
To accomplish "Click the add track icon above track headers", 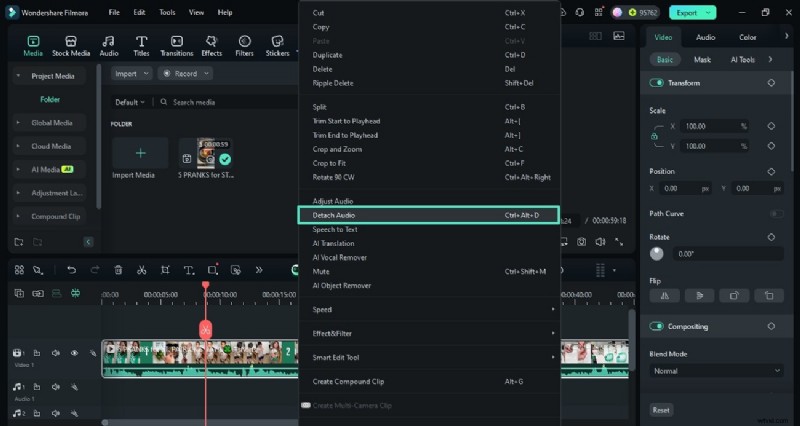I will point(19,293).
